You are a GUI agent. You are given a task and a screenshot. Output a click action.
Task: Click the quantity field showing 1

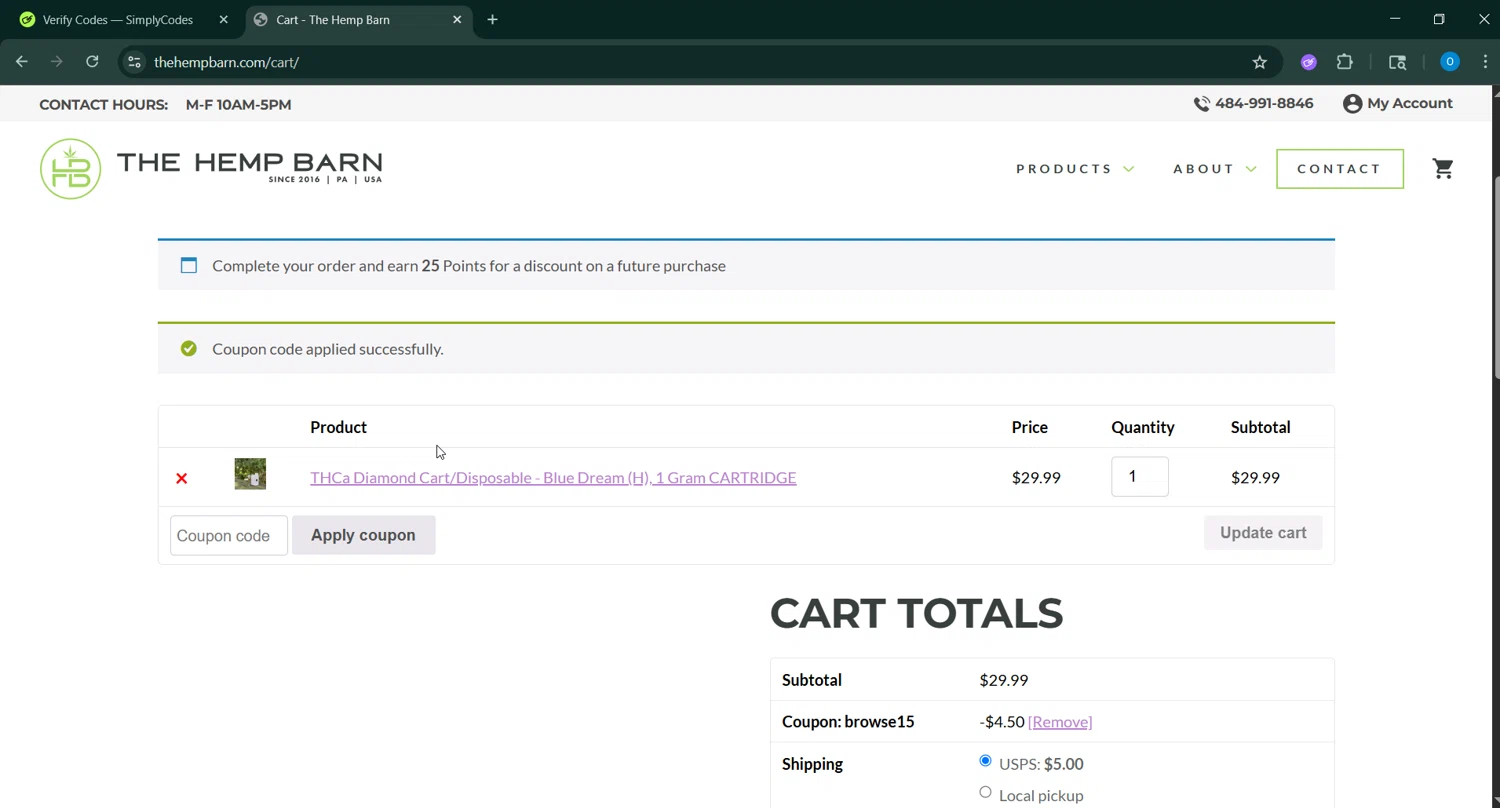tap(1140, 476)
